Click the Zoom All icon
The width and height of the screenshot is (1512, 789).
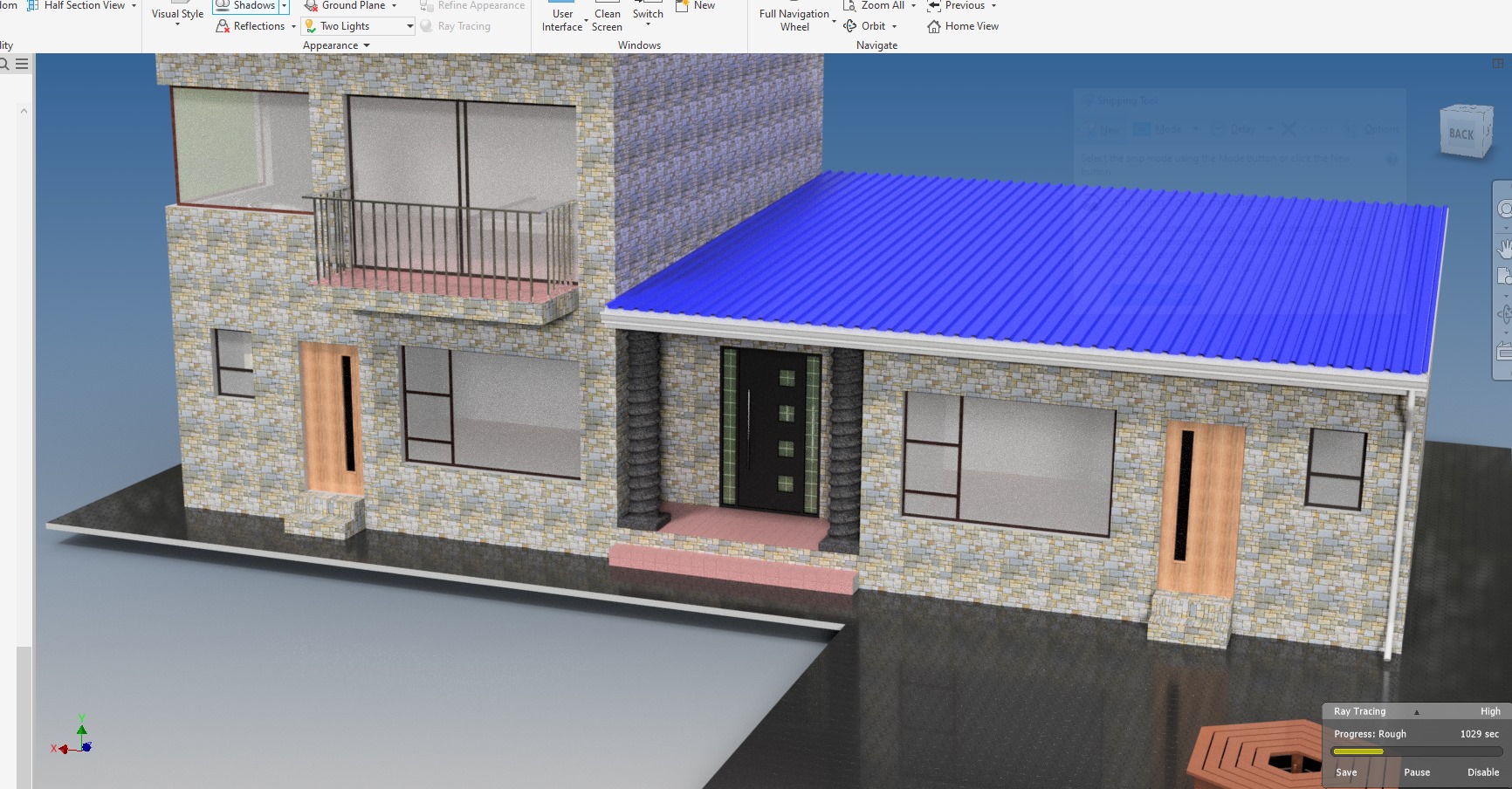coord(849,5)
